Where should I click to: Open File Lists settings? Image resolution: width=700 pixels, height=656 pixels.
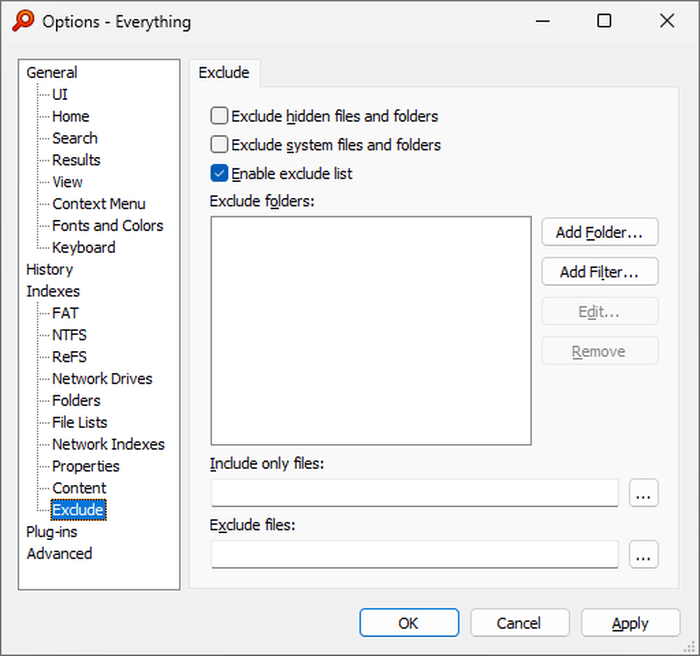pos(80,422)
